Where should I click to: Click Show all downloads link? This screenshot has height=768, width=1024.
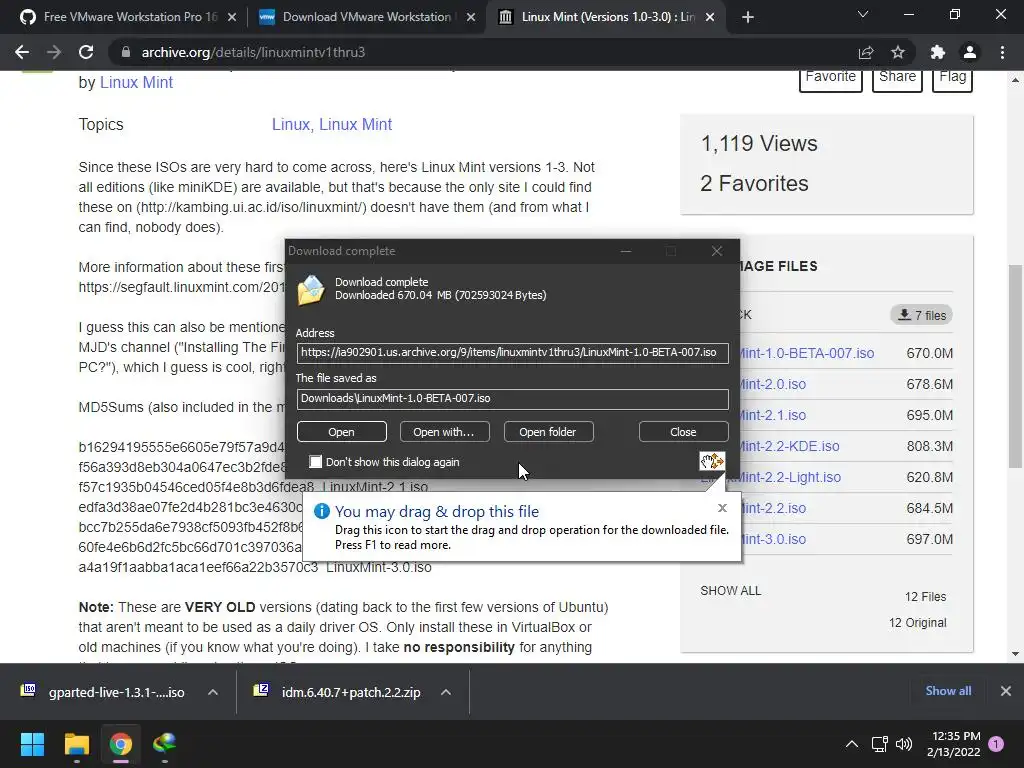(948, 691)
